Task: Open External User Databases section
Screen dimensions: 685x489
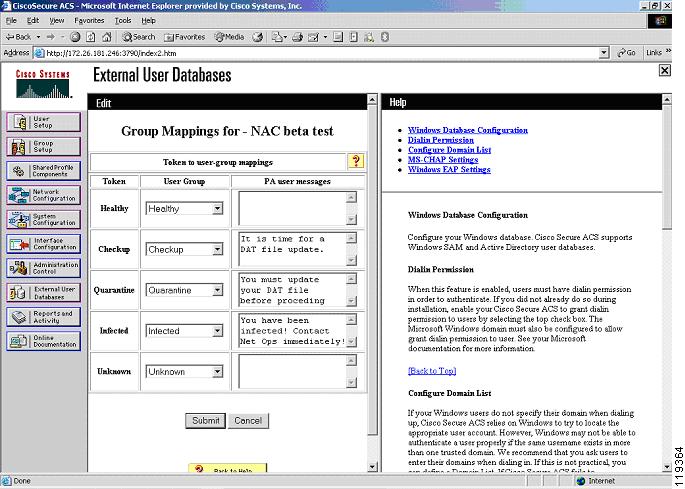Action: tap(44, 292)
